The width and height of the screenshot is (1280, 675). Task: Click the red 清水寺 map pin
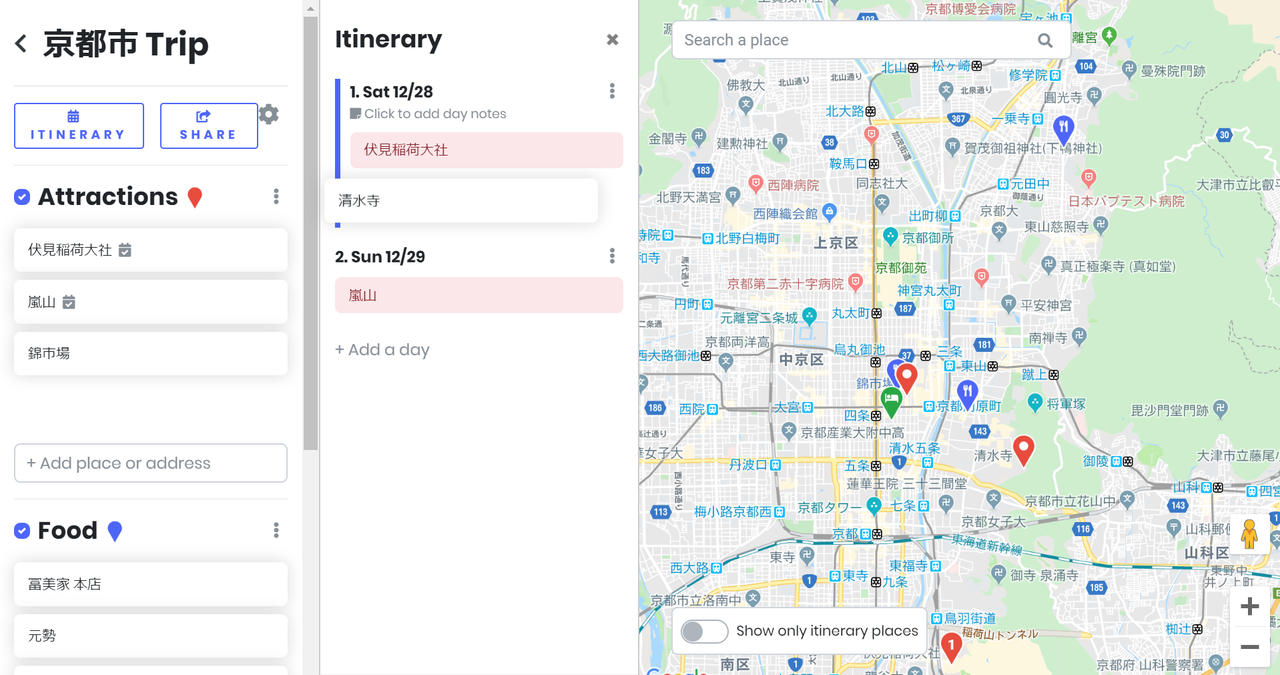[x=1023, y=450]
